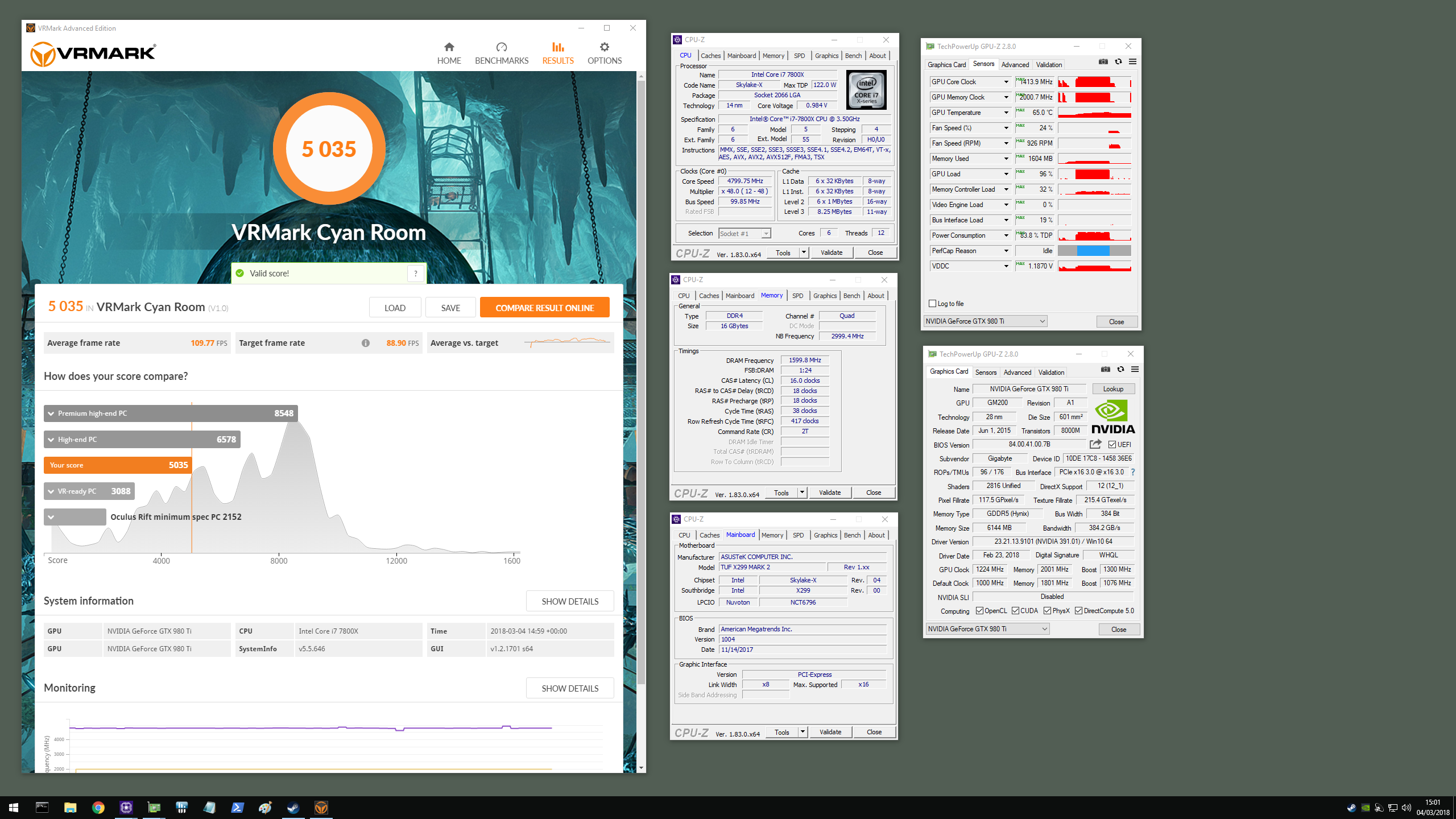
Task: Open Bench tab in top CPU-Z window
Action: pyautogui.click(x=853, y=56)
